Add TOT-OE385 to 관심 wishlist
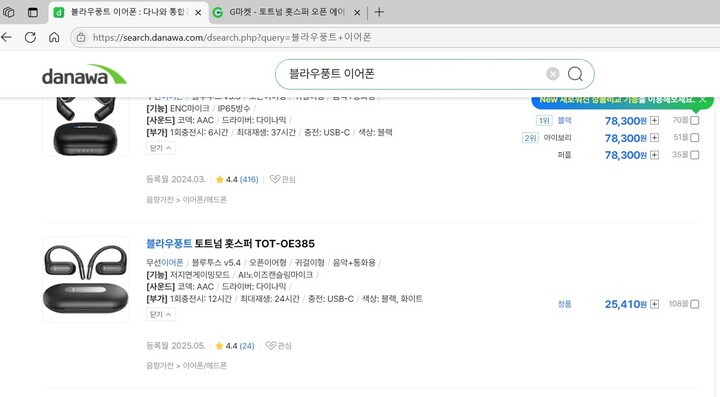 pos(279,346)
